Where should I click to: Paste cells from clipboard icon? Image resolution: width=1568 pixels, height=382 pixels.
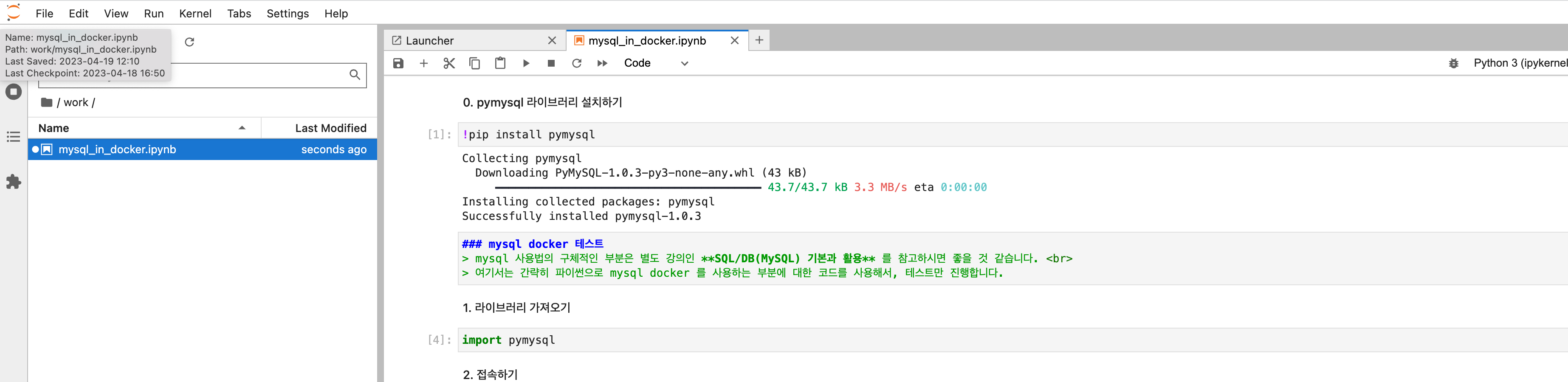[500, 63]
